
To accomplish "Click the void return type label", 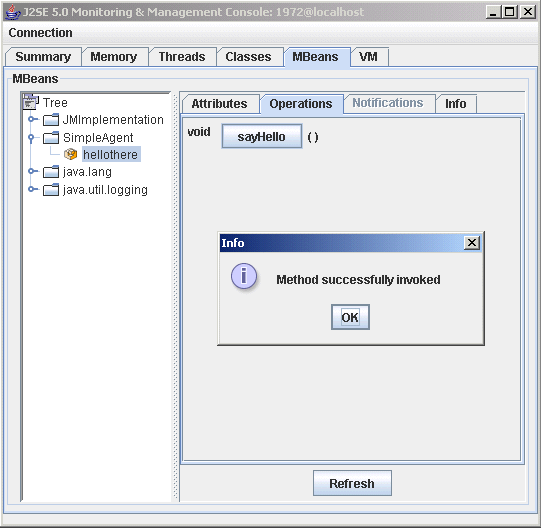I will pyautogui.click(x=199, y=131).
